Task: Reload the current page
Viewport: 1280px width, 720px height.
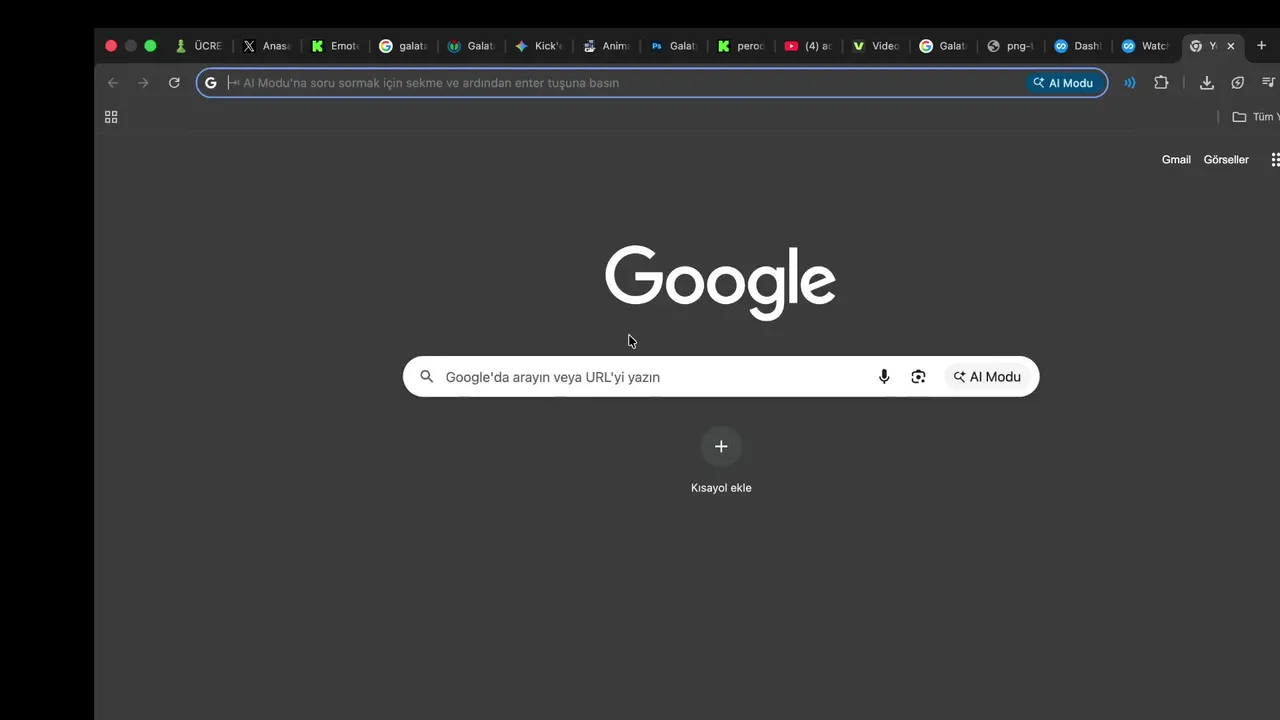Action: tap(174, 83)
